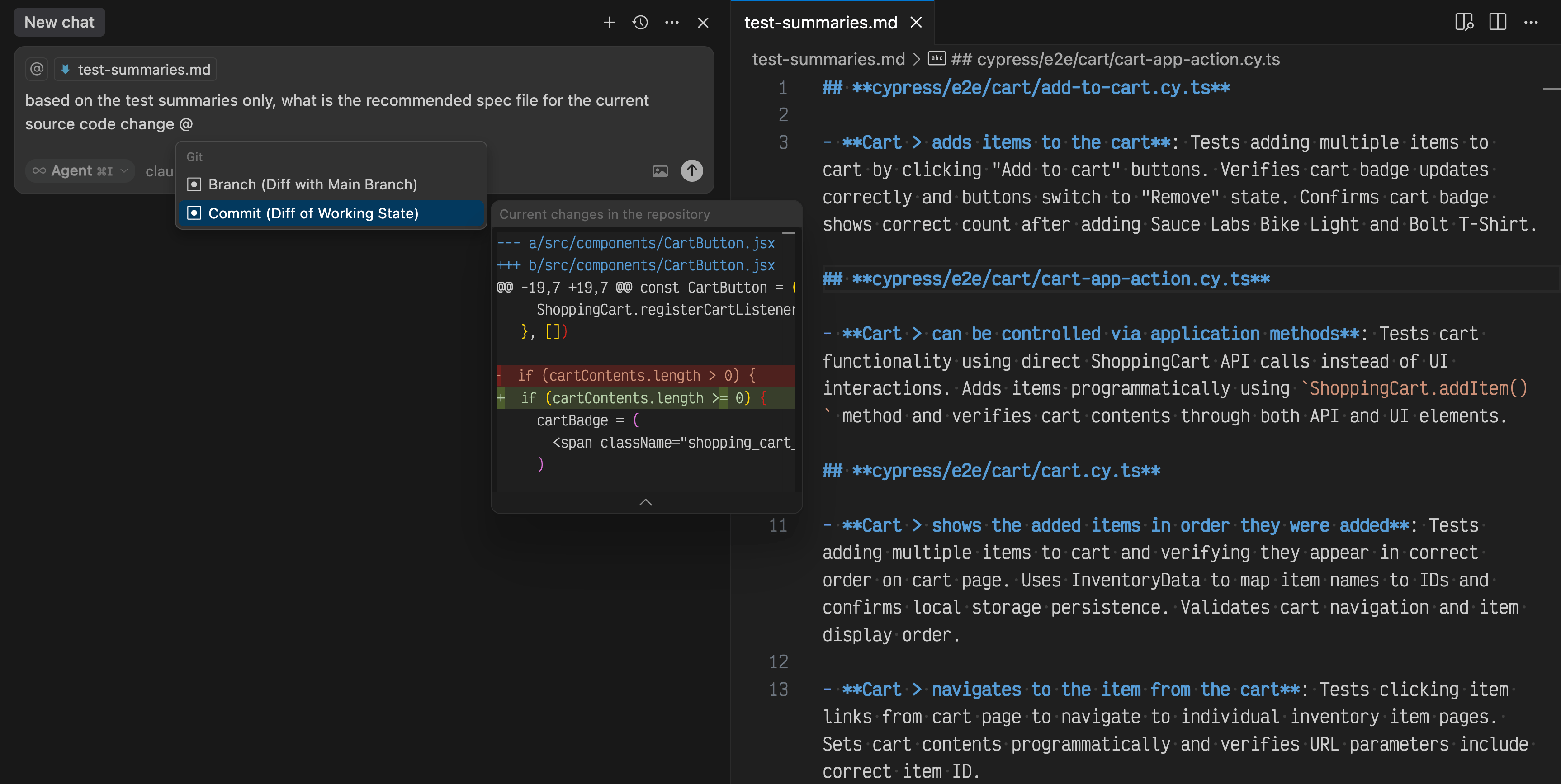Click '+++ b/src/components/CartButton.jsx' diff header
The image size is (1561, 784).
coord(636,265)
